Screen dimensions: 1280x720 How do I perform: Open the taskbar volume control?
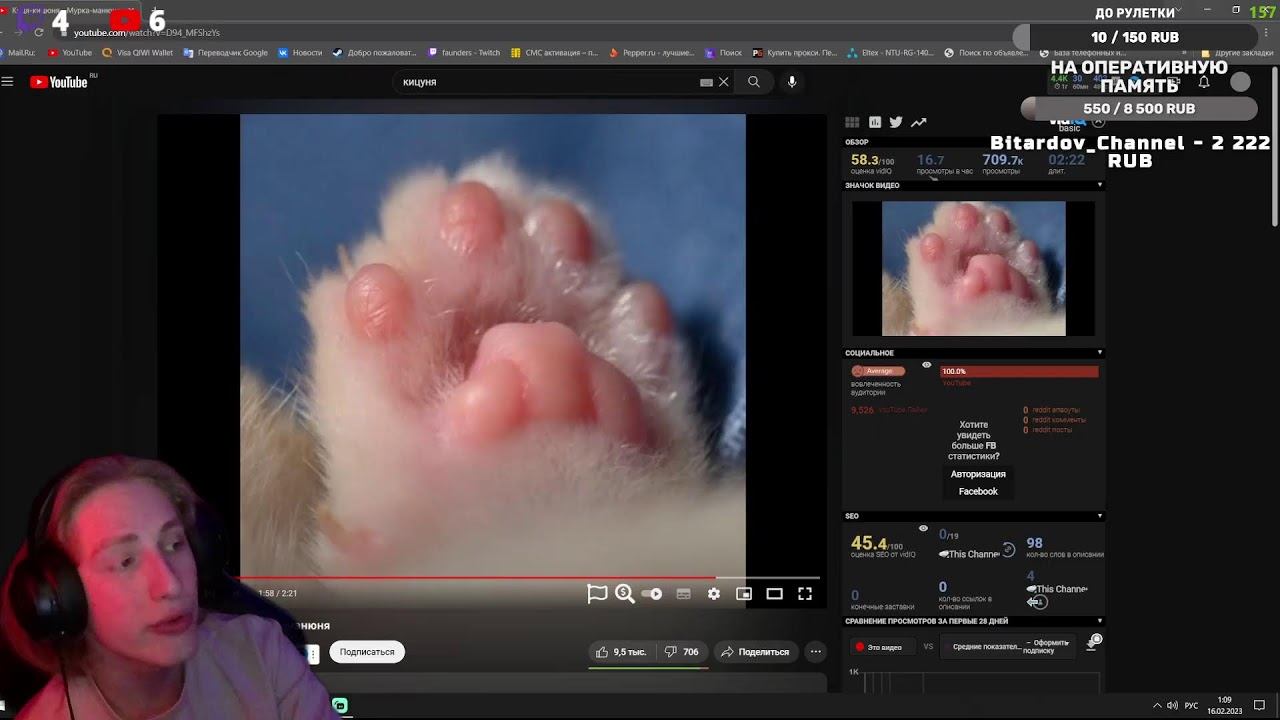(x=1173, y=705)
